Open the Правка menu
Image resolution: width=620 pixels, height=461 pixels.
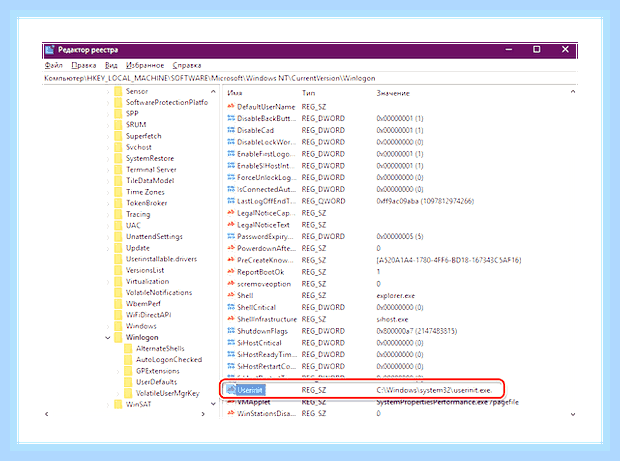coord(83,65)
